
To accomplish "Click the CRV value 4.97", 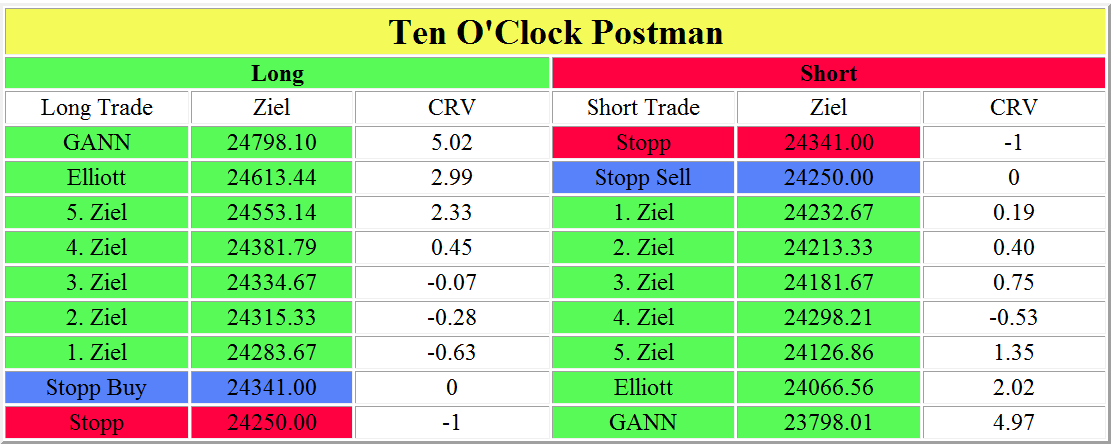I will click(1013, 422).
